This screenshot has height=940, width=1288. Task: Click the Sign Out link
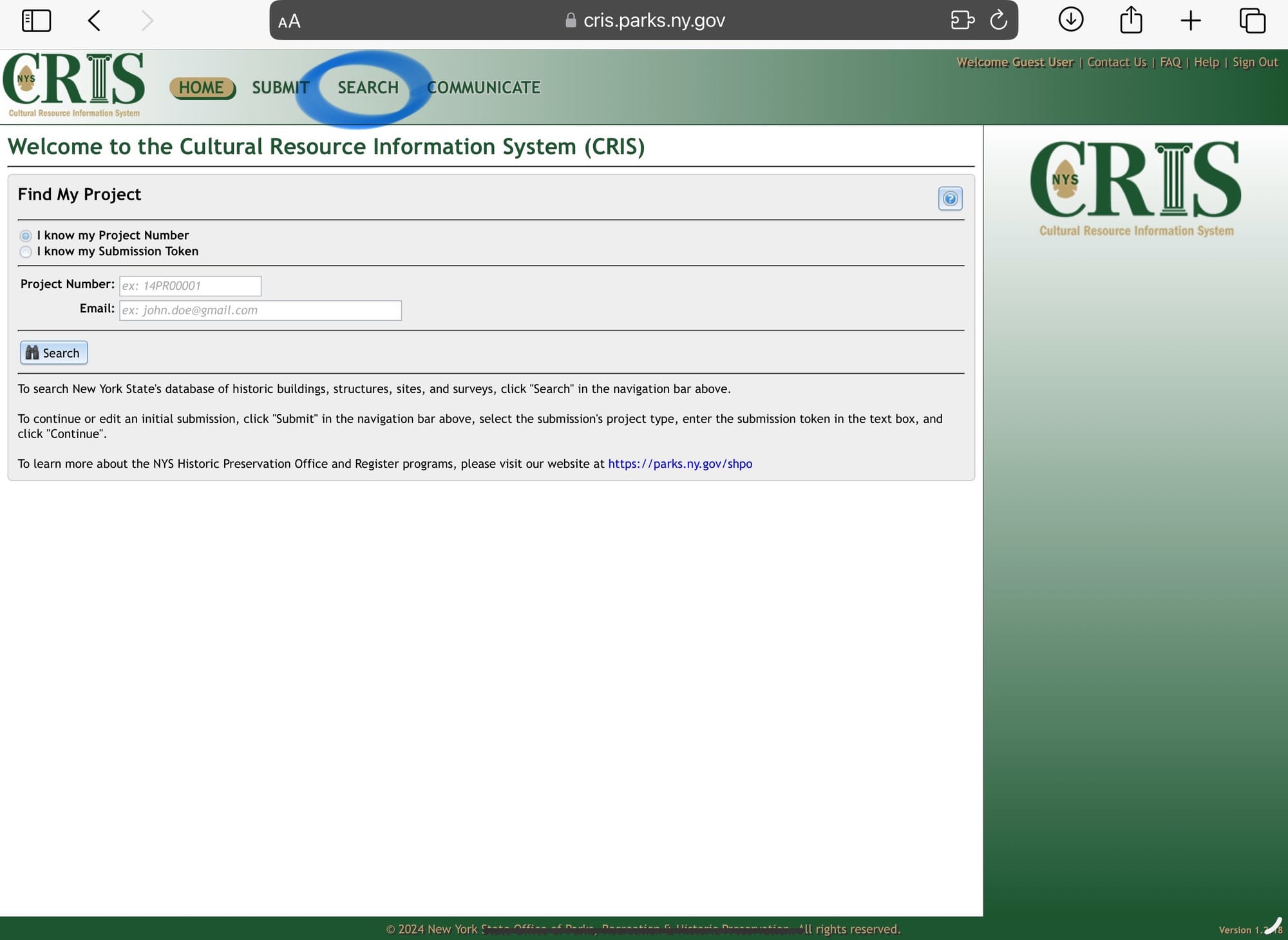coord(1255,62)
